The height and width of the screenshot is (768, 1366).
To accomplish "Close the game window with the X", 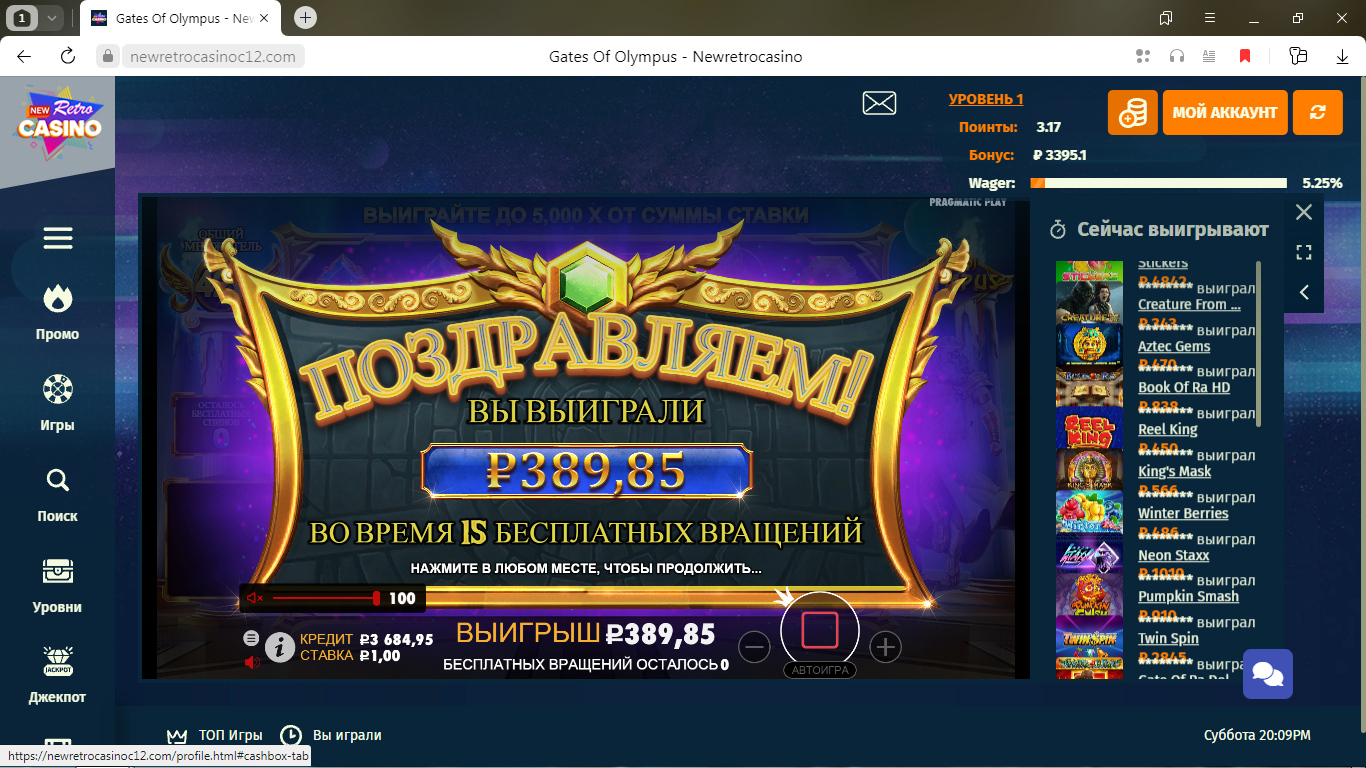I will (x=1304, y=212).
